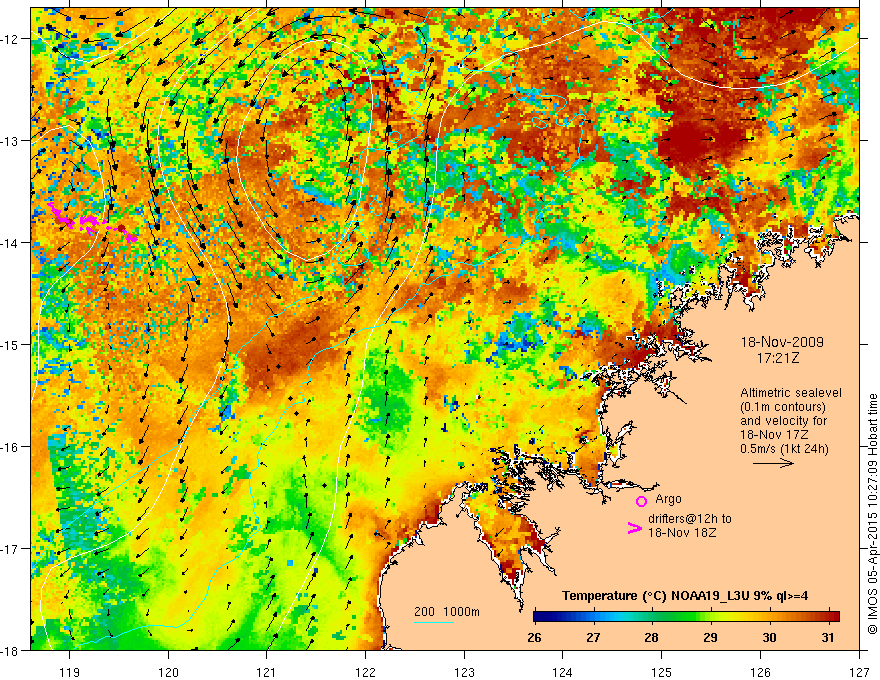Click latitude axis label '-13'

point(11,141)
